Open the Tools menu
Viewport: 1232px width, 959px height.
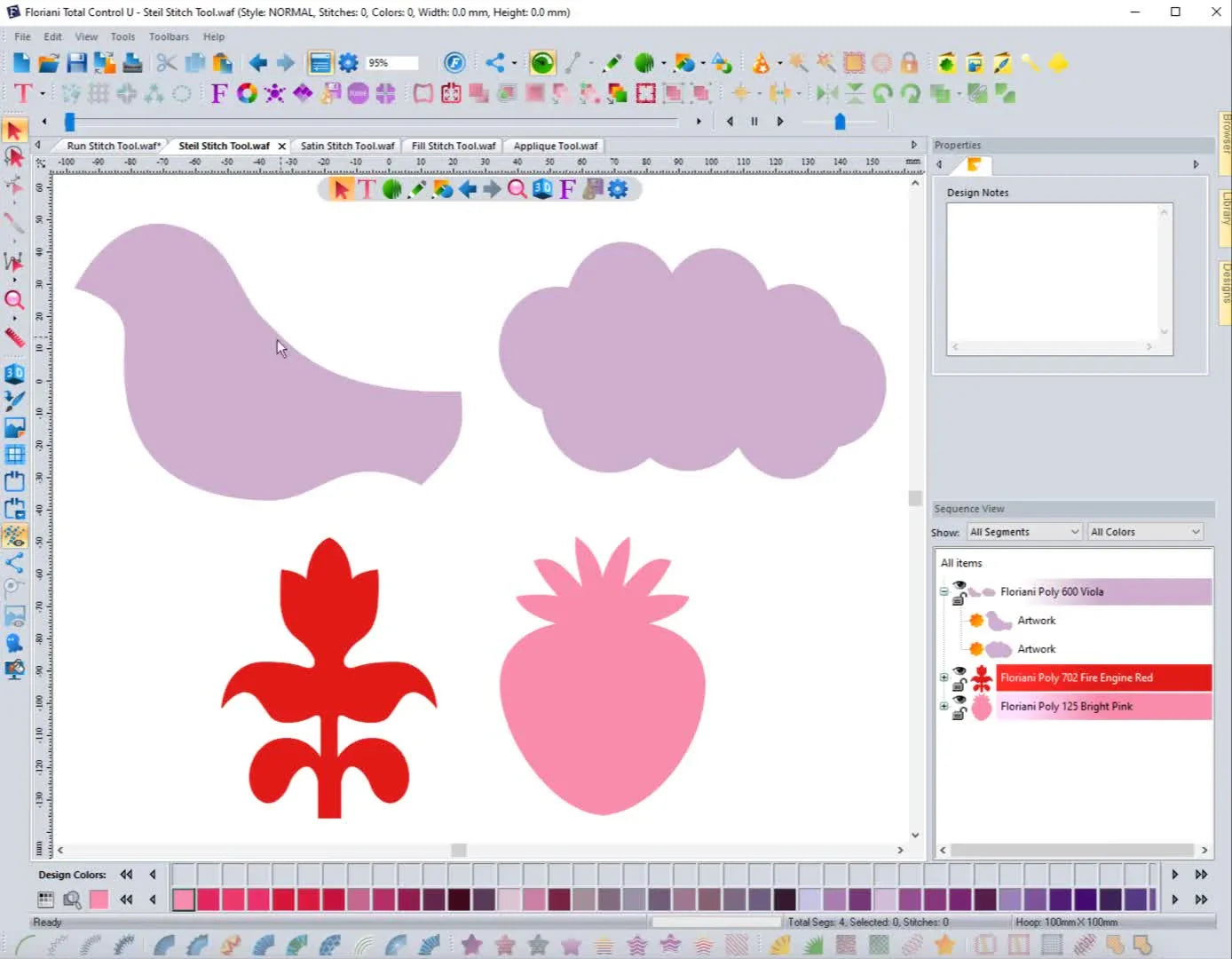point(122,36)
